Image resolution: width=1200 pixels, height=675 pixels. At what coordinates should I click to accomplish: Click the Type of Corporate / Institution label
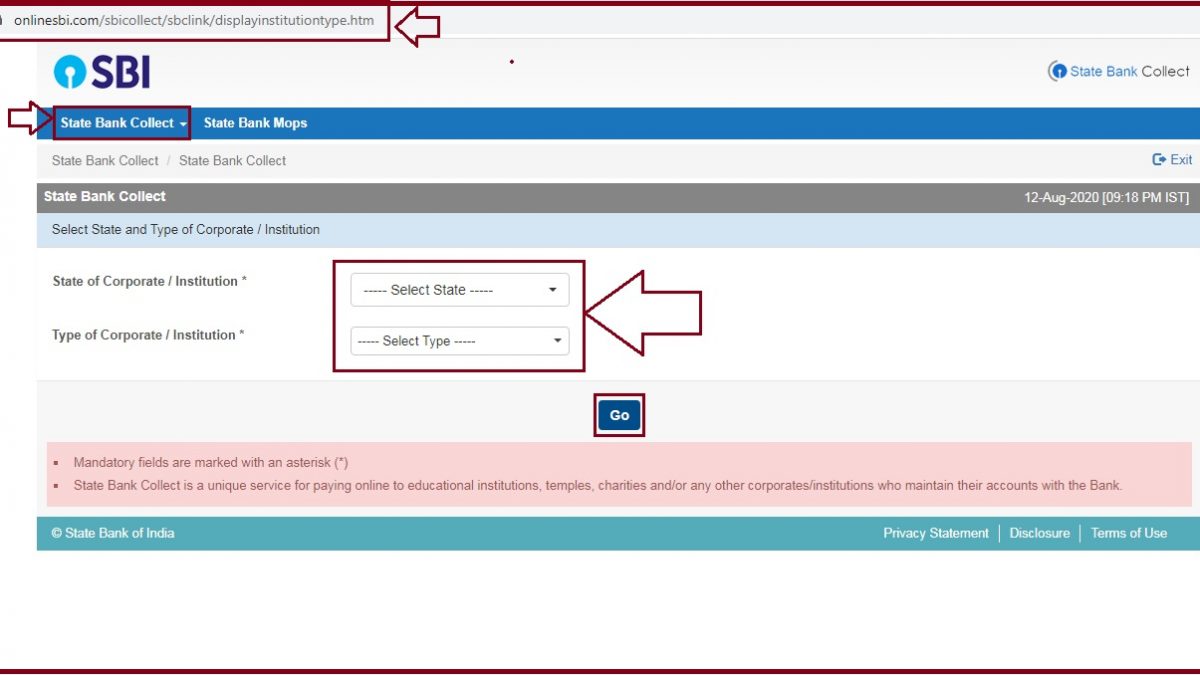point(148,335)
